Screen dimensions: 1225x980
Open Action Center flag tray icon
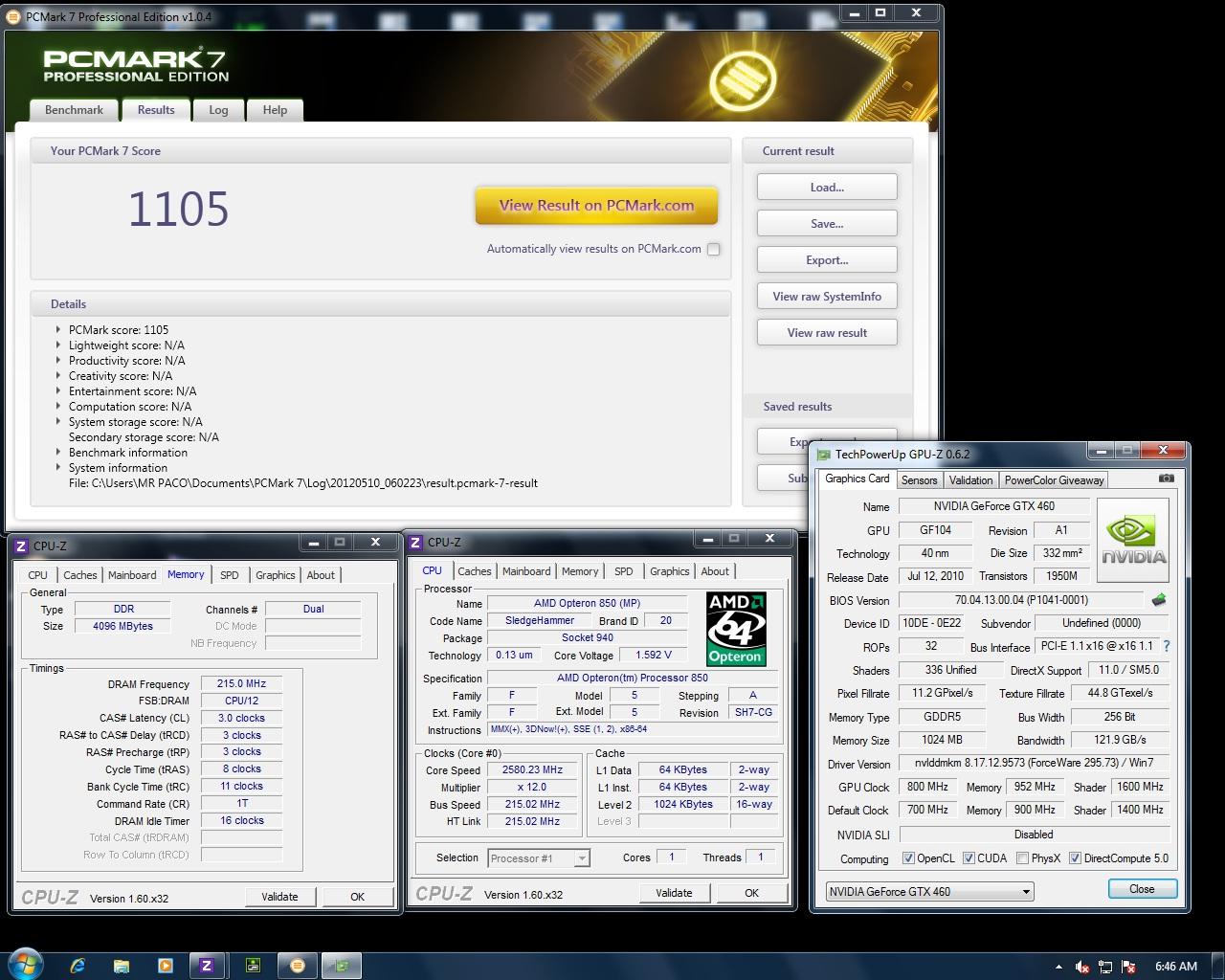[1129, 967]
